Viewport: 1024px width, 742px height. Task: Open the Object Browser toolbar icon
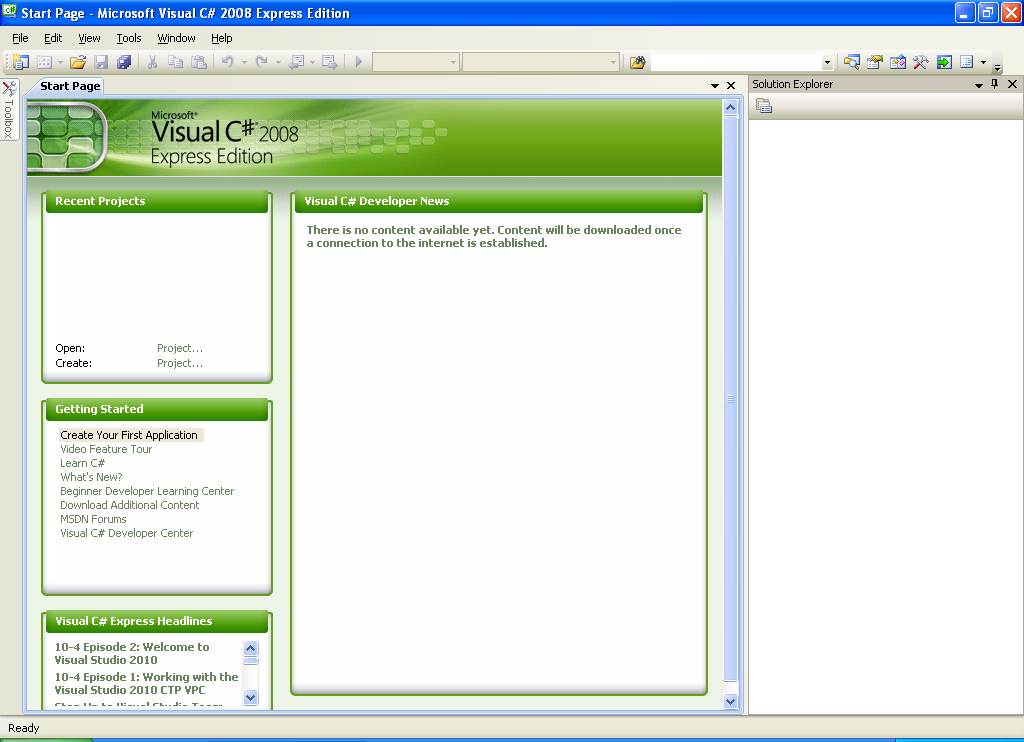point(898,62)
